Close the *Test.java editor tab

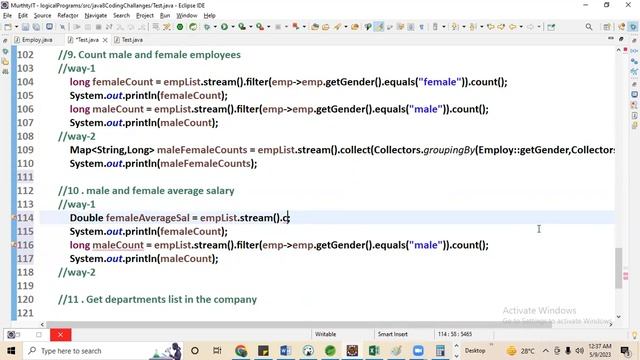pos(105,40)
